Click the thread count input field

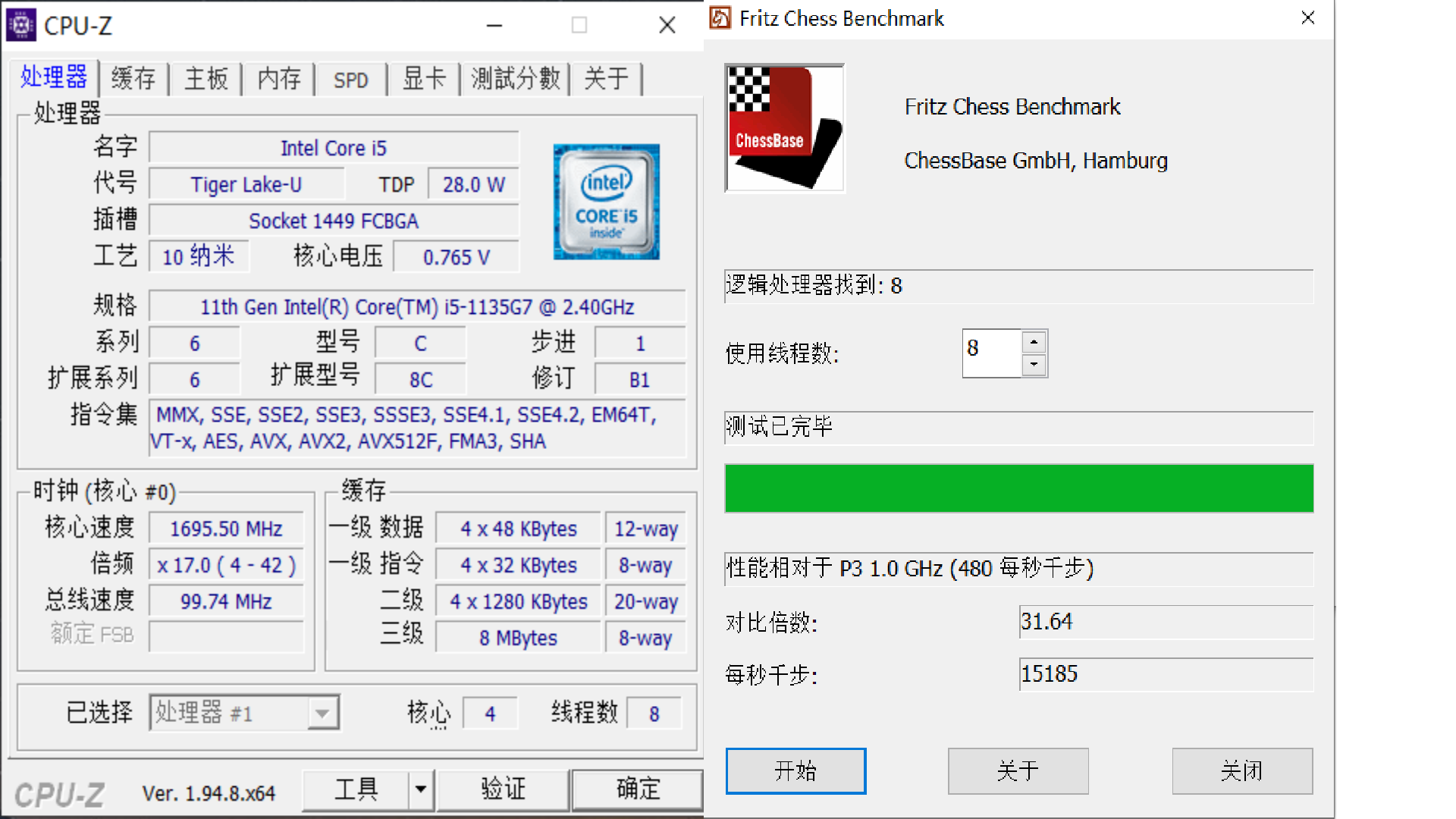pyautogui.click(x=990, y=353)
